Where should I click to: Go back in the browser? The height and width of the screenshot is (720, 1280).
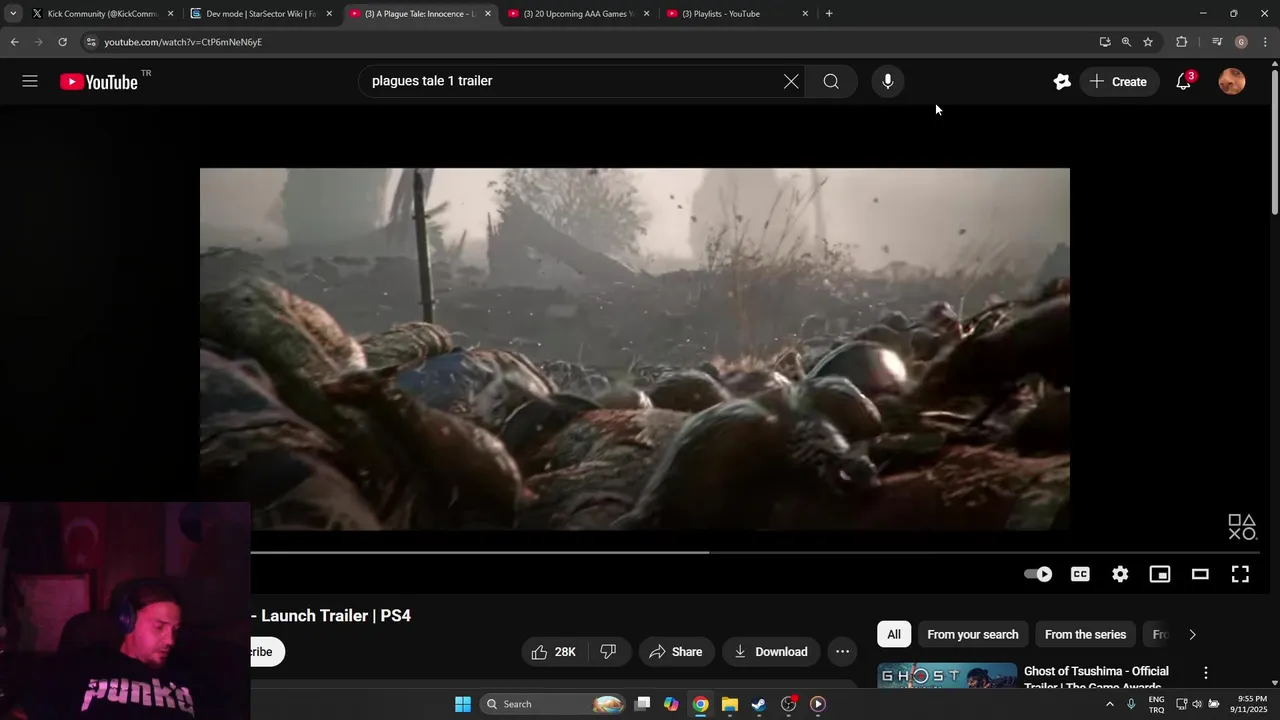pos(14,42)
